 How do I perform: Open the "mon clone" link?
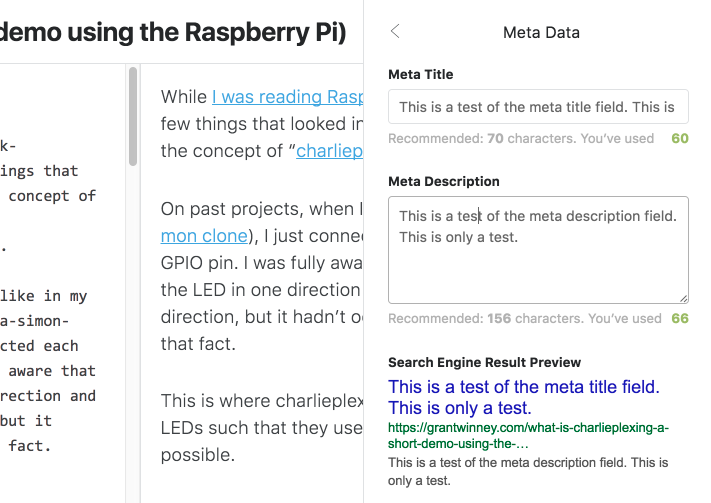click(204, 236)
